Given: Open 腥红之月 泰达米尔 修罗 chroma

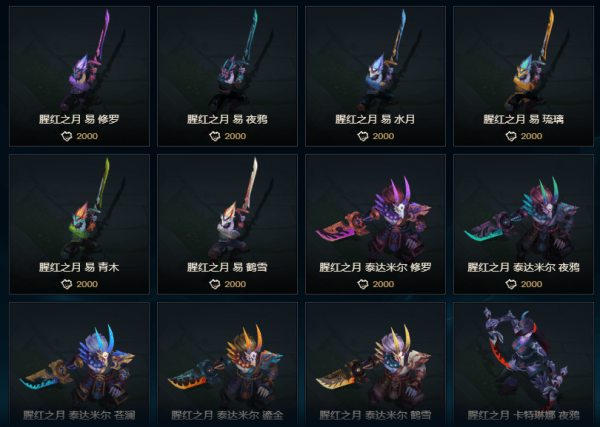Looking at the screenshot, I should click(375, 224).
